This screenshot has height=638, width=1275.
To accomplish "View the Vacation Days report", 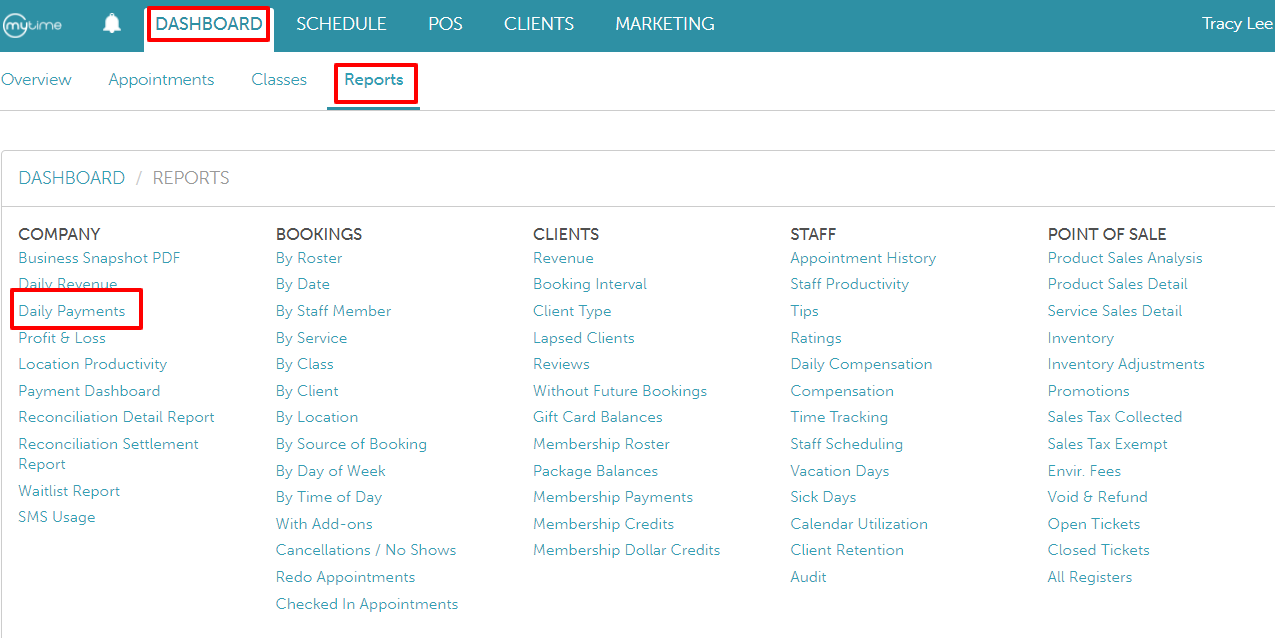I will [x=840, y=471].
